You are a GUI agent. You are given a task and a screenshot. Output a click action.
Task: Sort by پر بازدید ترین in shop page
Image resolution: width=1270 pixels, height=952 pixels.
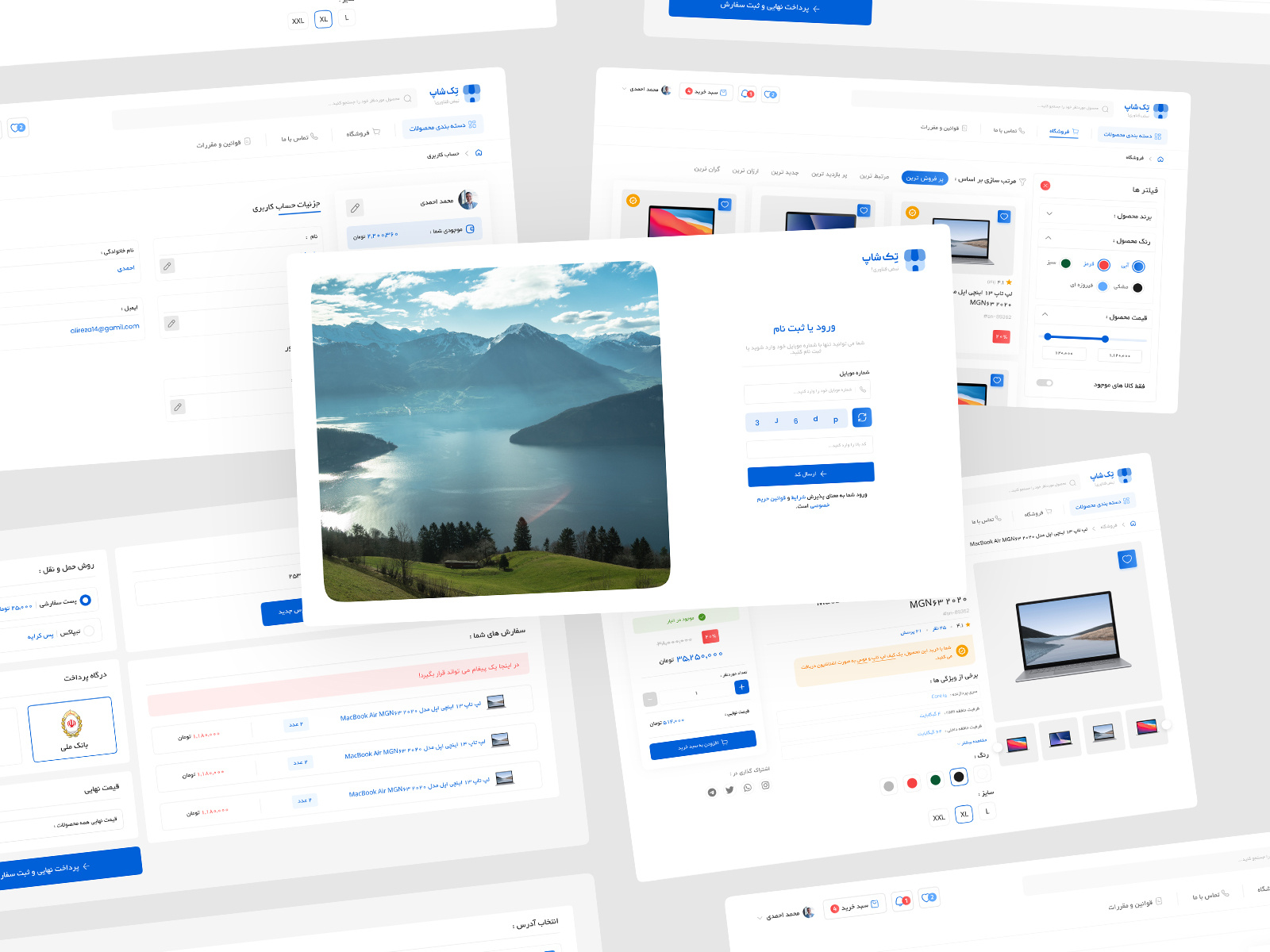pos(829,174)
